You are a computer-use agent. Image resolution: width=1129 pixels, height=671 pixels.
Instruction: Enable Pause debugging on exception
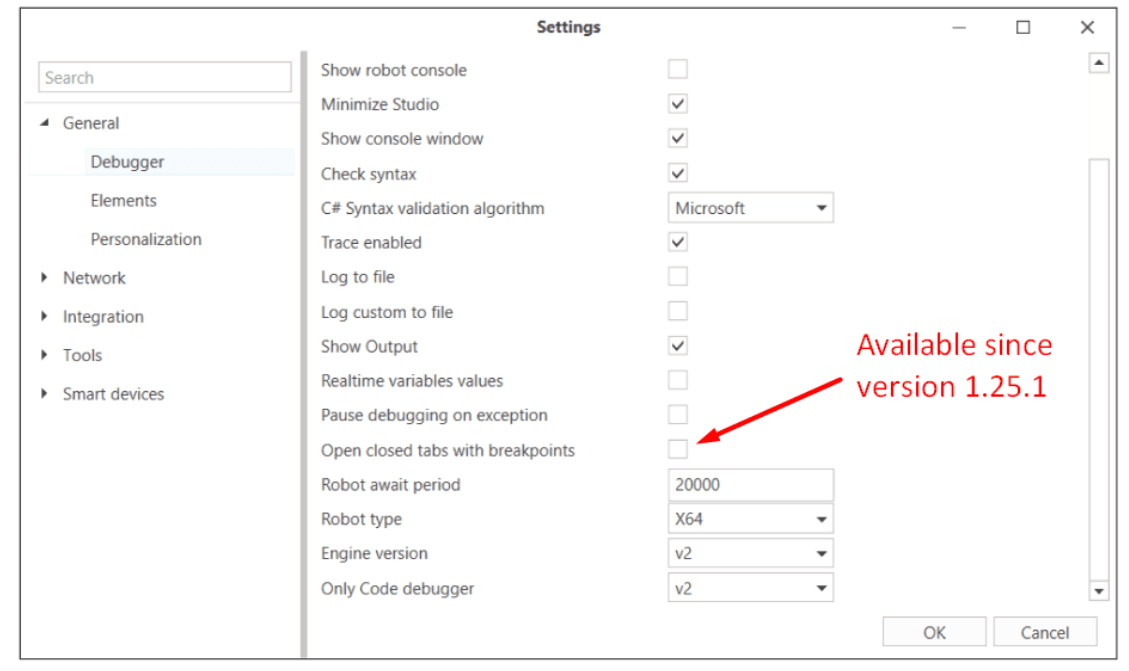(x=678, y=415)
